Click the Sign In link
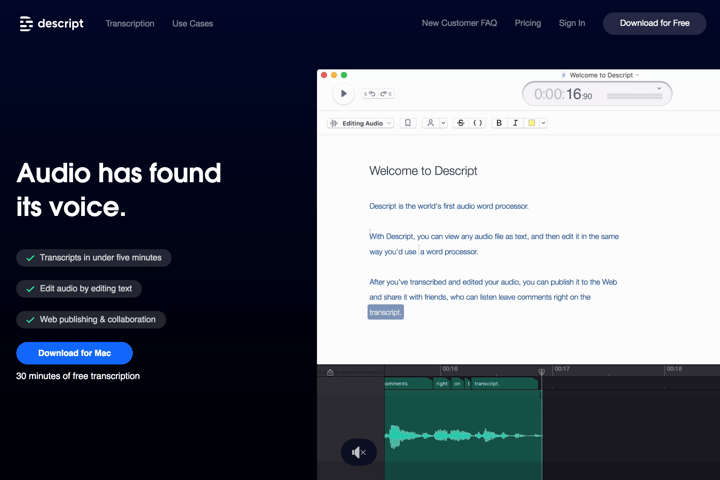This screenshot has height=480, width=720. pos(572,23)
